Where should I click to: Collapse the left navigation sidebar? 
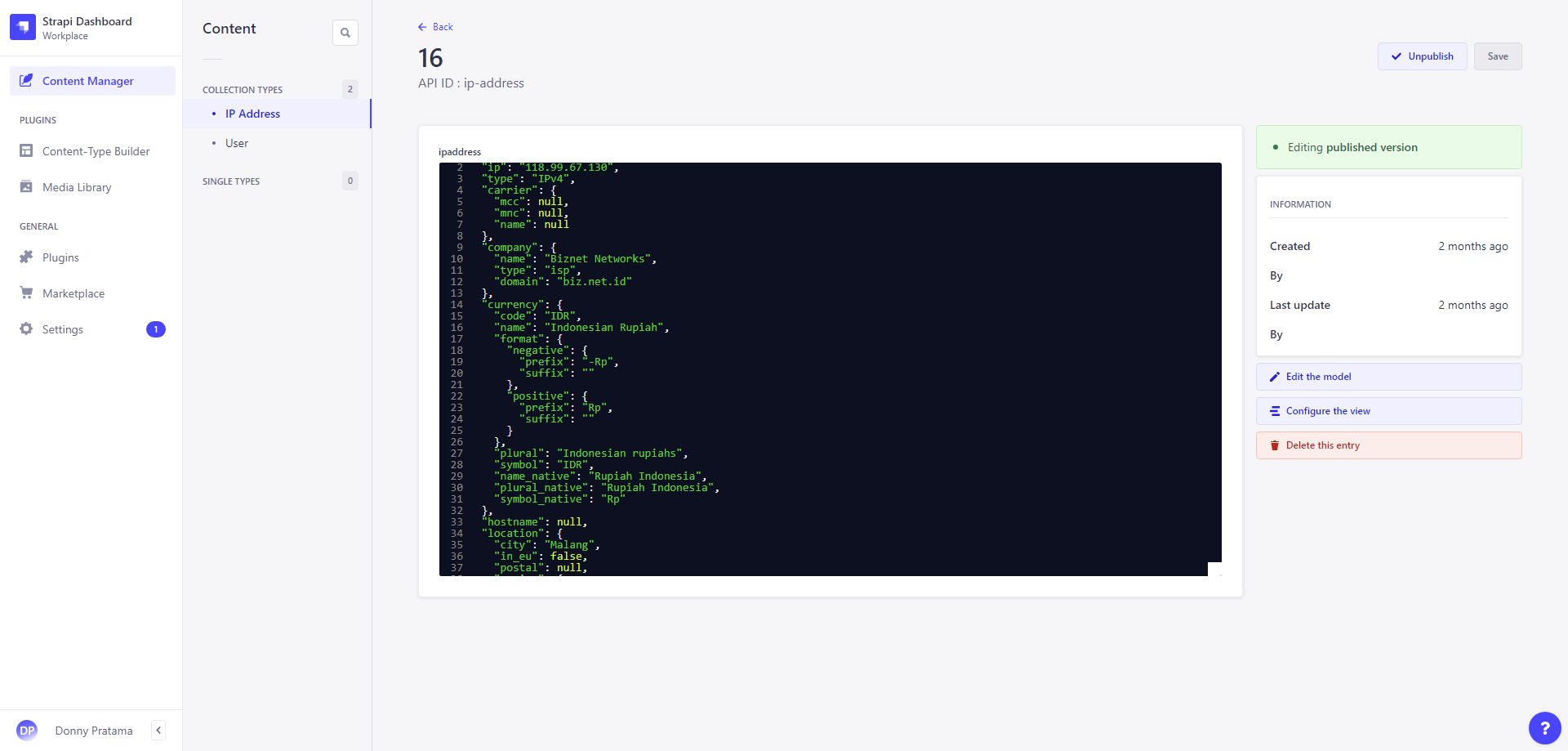pos(158,731)
